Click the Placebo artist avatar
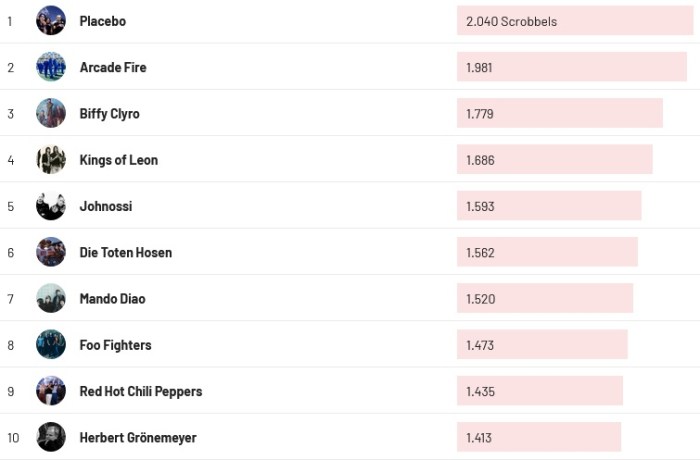The image size is (700, 460). point(51,21)
